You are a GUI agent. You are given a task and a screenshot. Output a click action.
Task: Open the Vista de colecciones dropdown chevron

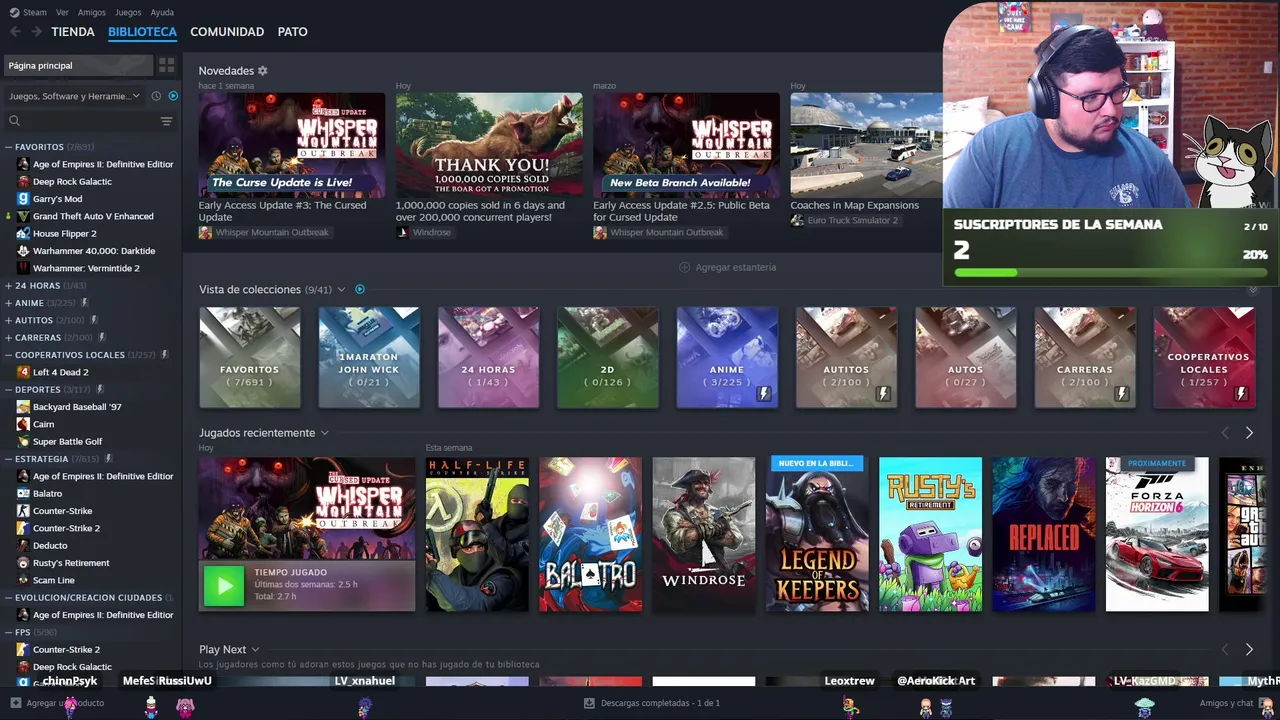pyautogui.click(x=341, y=289)
